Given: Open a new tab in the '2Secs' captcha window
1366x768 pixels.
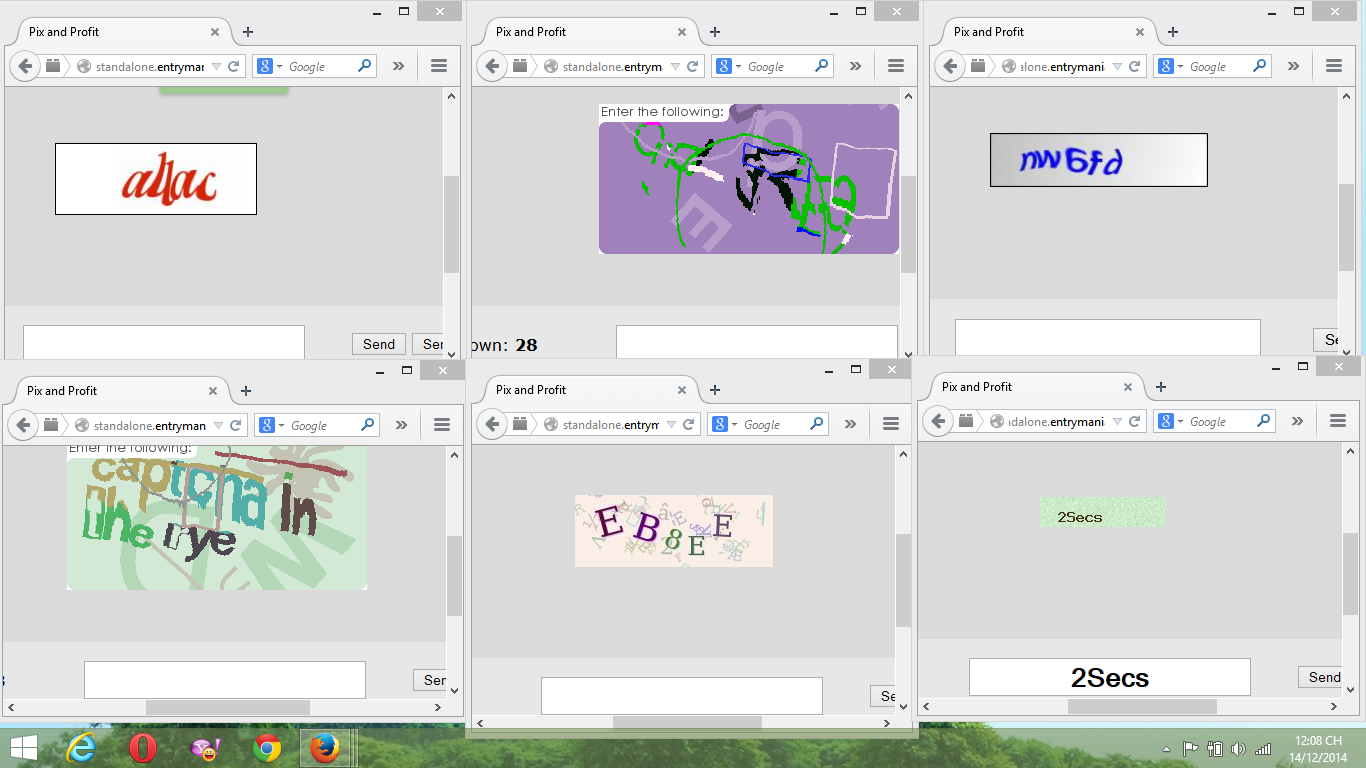Looking at the screenshot, I should tap(1161, 387).
